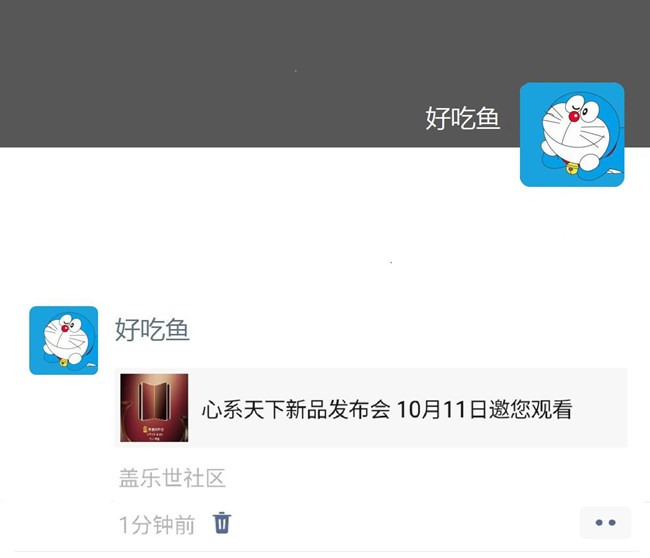Open the 心系天下新品发布会 shared link title
This screenshot has width=650, height=558.
(x=387, y=409)
